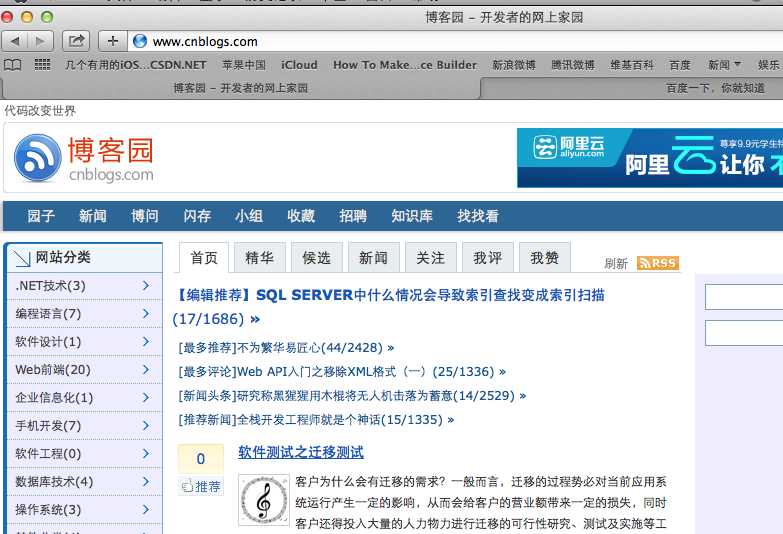Switch to the 关注 tab
This screenshot has height=534, width=783.
coord(430,258)
